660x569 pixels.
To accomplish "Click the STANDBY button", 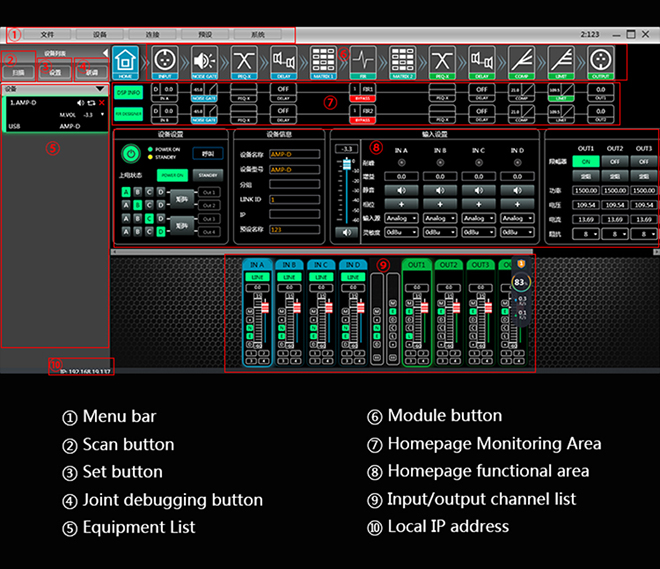I will point(207,175).
